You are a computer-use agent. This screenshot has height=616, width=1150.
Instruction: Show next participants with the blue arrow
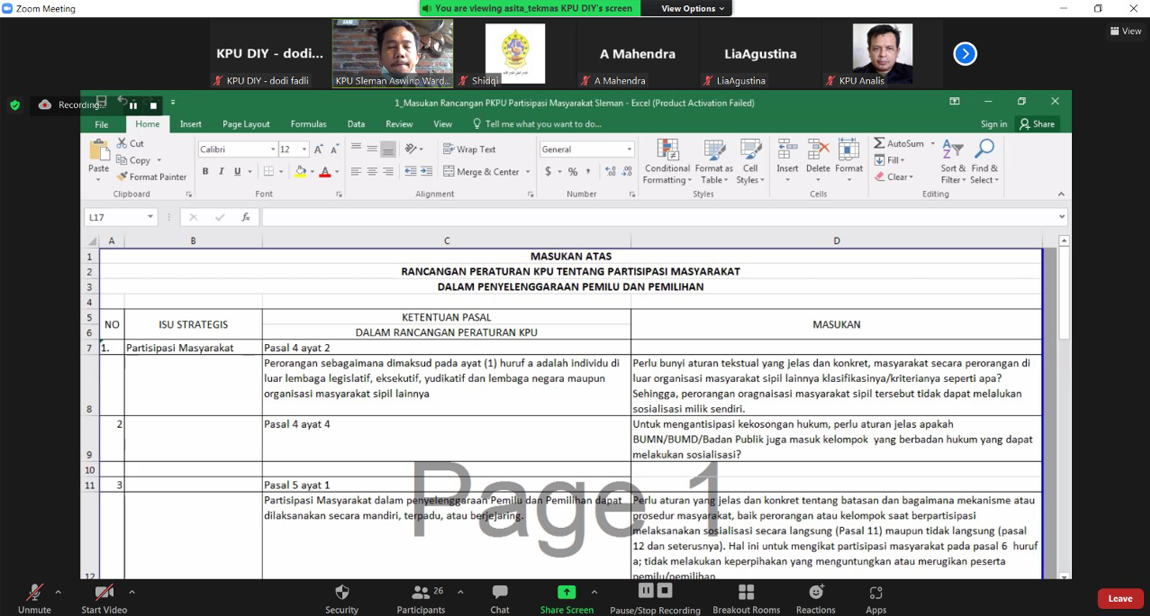point(965,54)
